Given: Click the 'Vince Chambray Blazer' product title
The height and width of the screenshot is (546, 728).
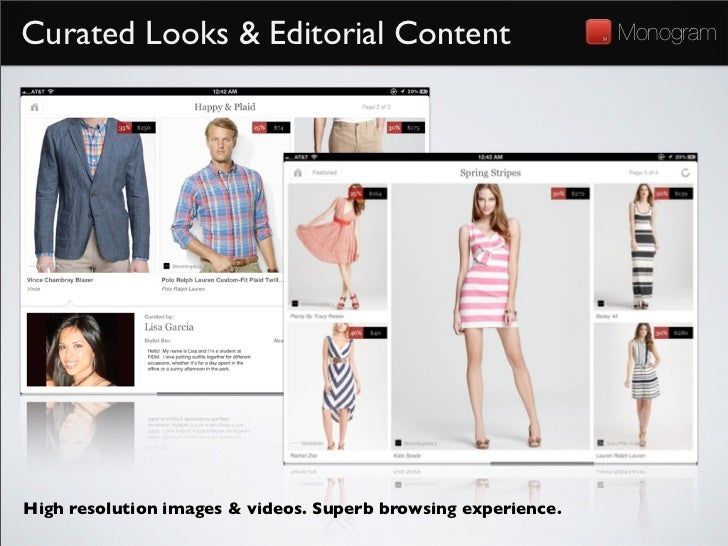Looking at the screenshot, I should 60,280.
